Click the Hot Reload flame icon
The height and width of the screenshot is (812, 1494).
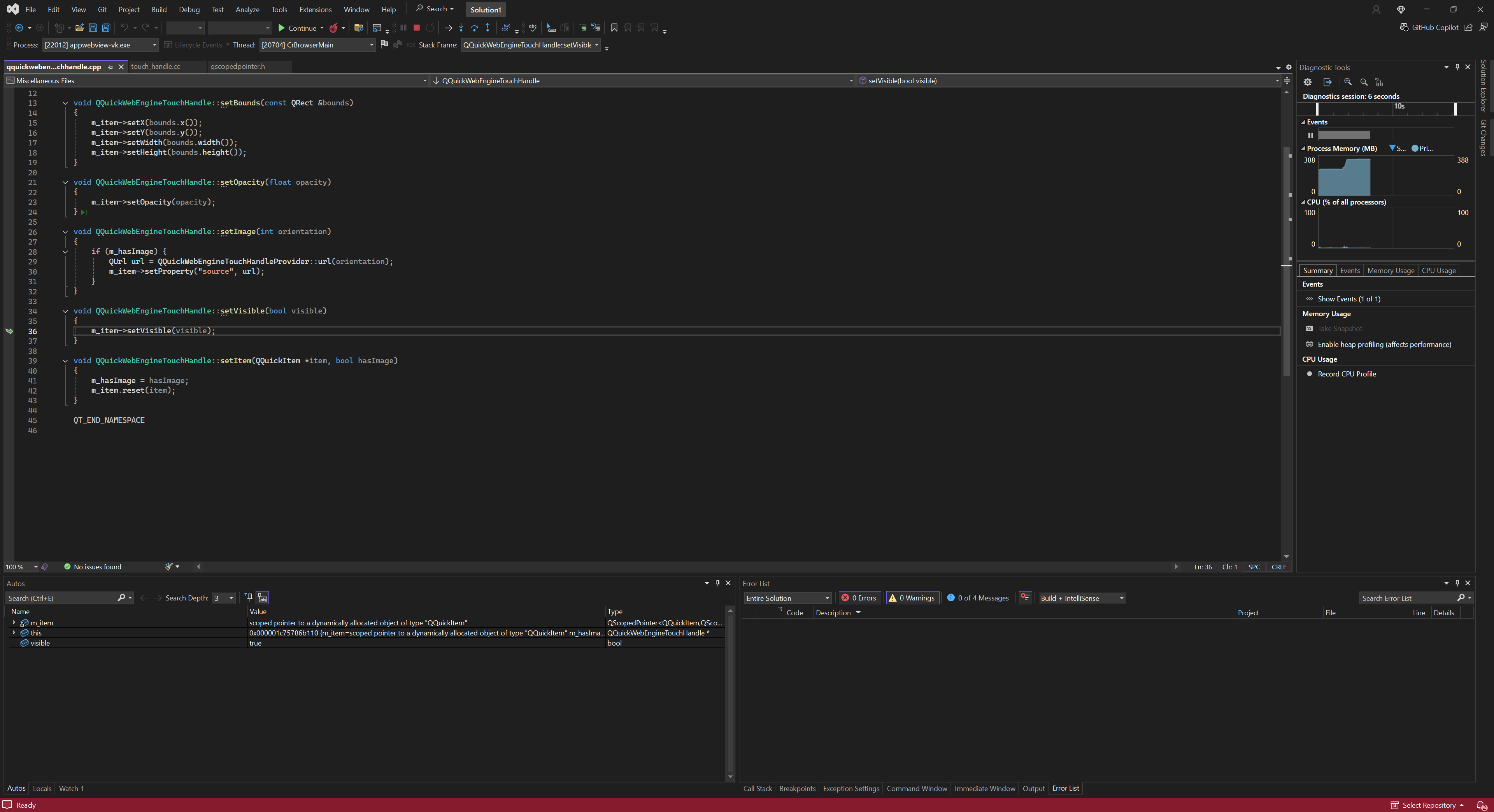pos(333,28)
